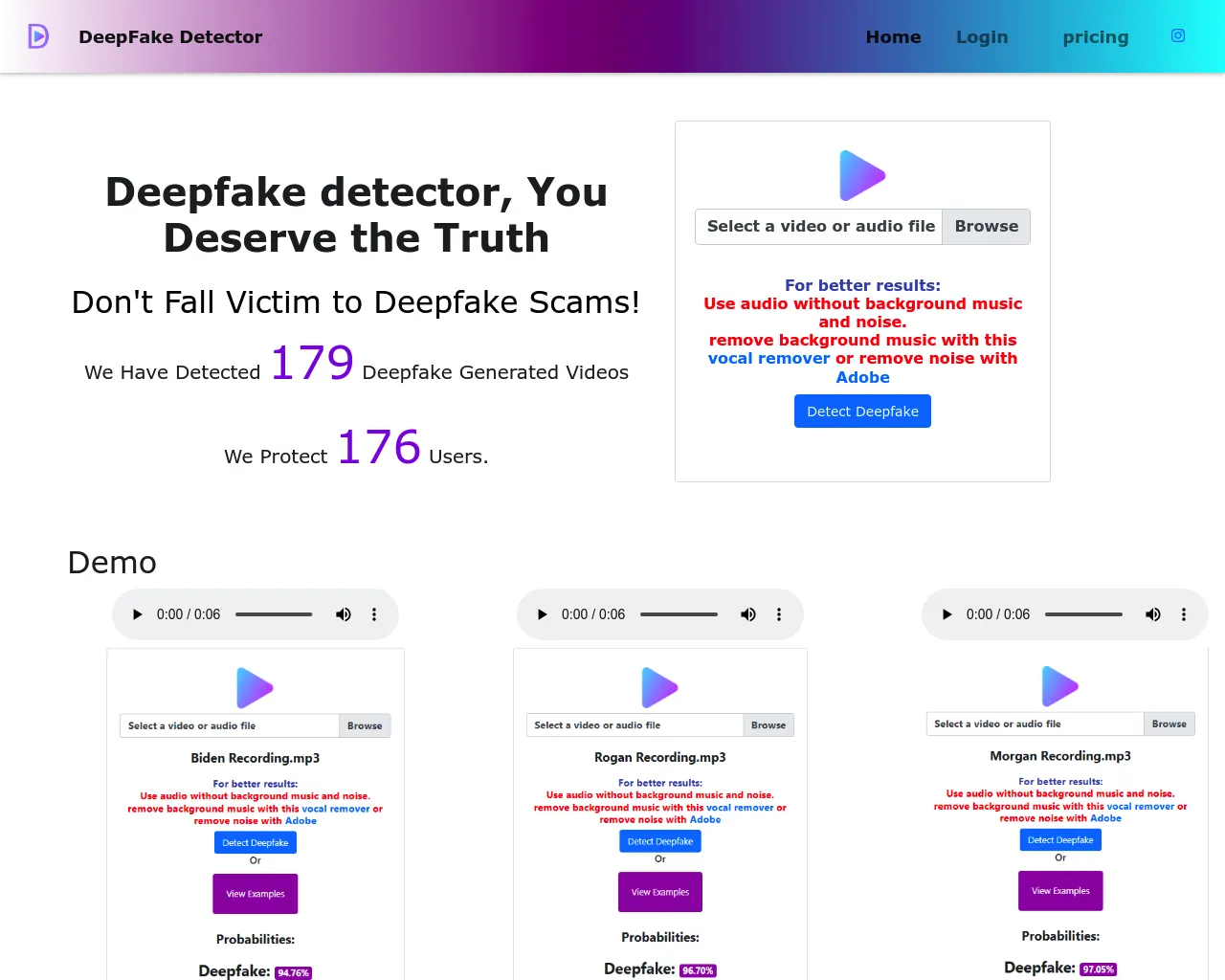Play the Morgan Recording audio sample
This screenshot has height=980, width=1225.
pos(947,613)
